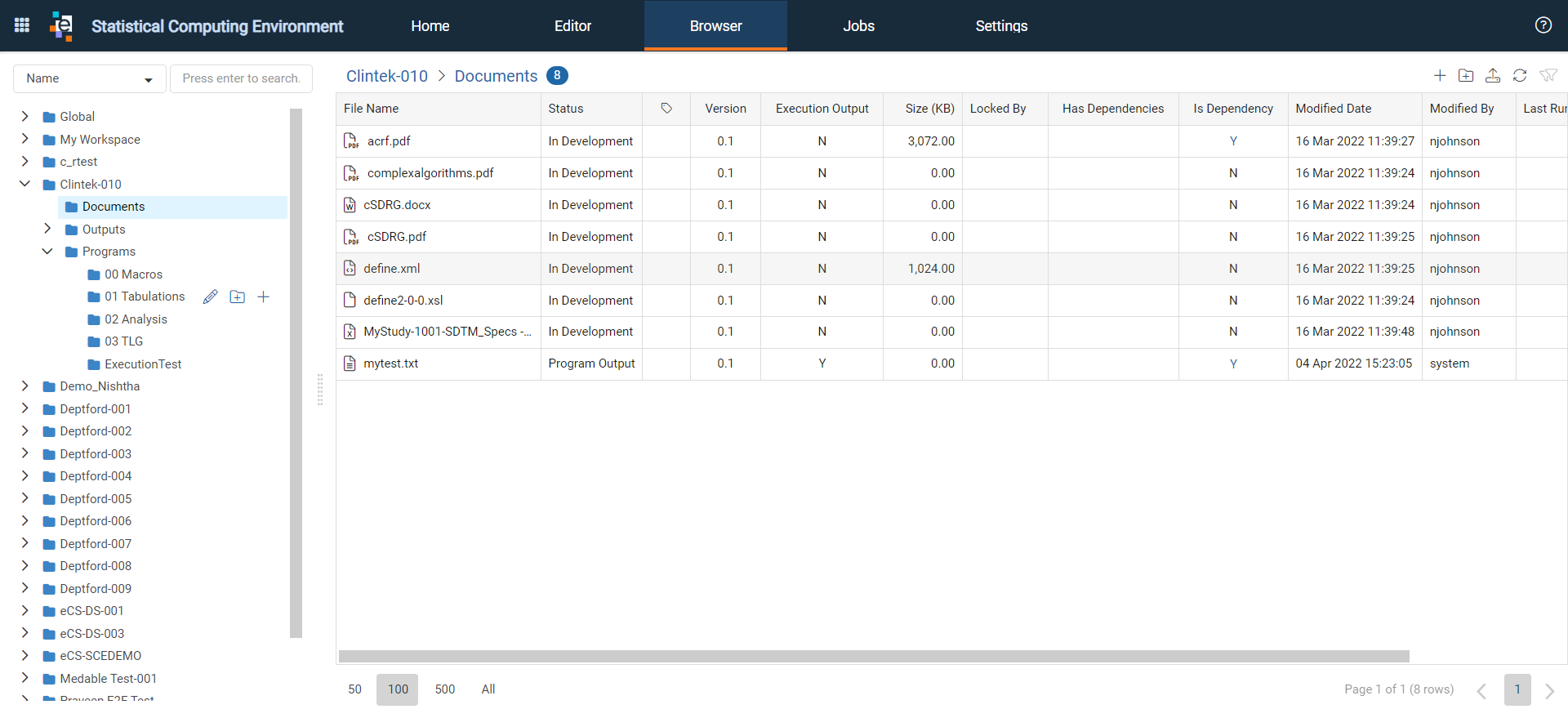Add item with plus icon beside 01 Tabulations
Viewport: 1568px width, 718px height.
[x=263, y=297]
